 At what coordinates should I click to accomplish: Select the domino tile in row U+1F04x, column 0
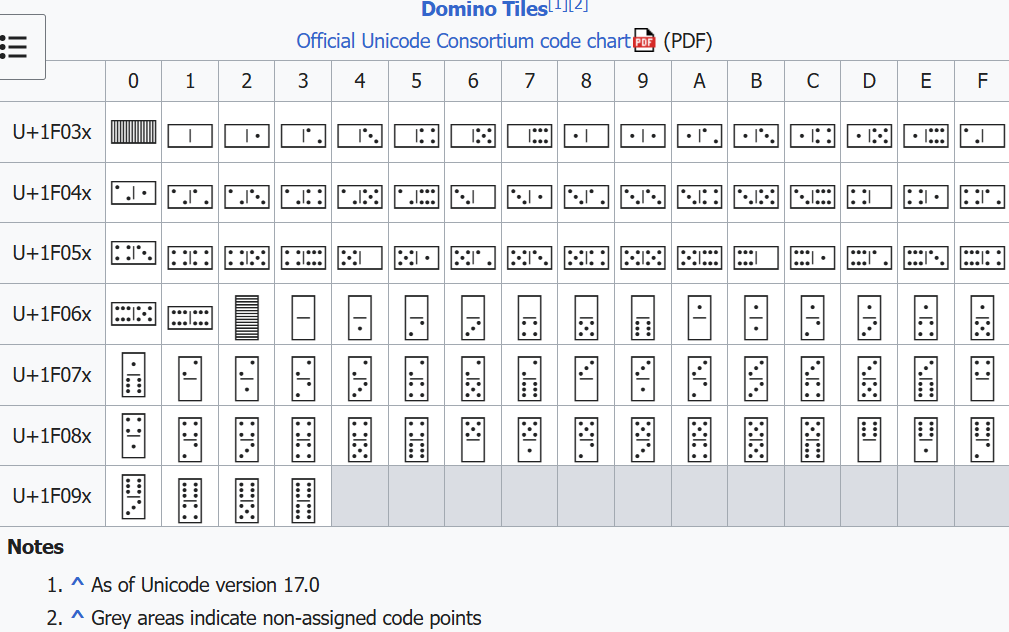(x=134, y=192)
